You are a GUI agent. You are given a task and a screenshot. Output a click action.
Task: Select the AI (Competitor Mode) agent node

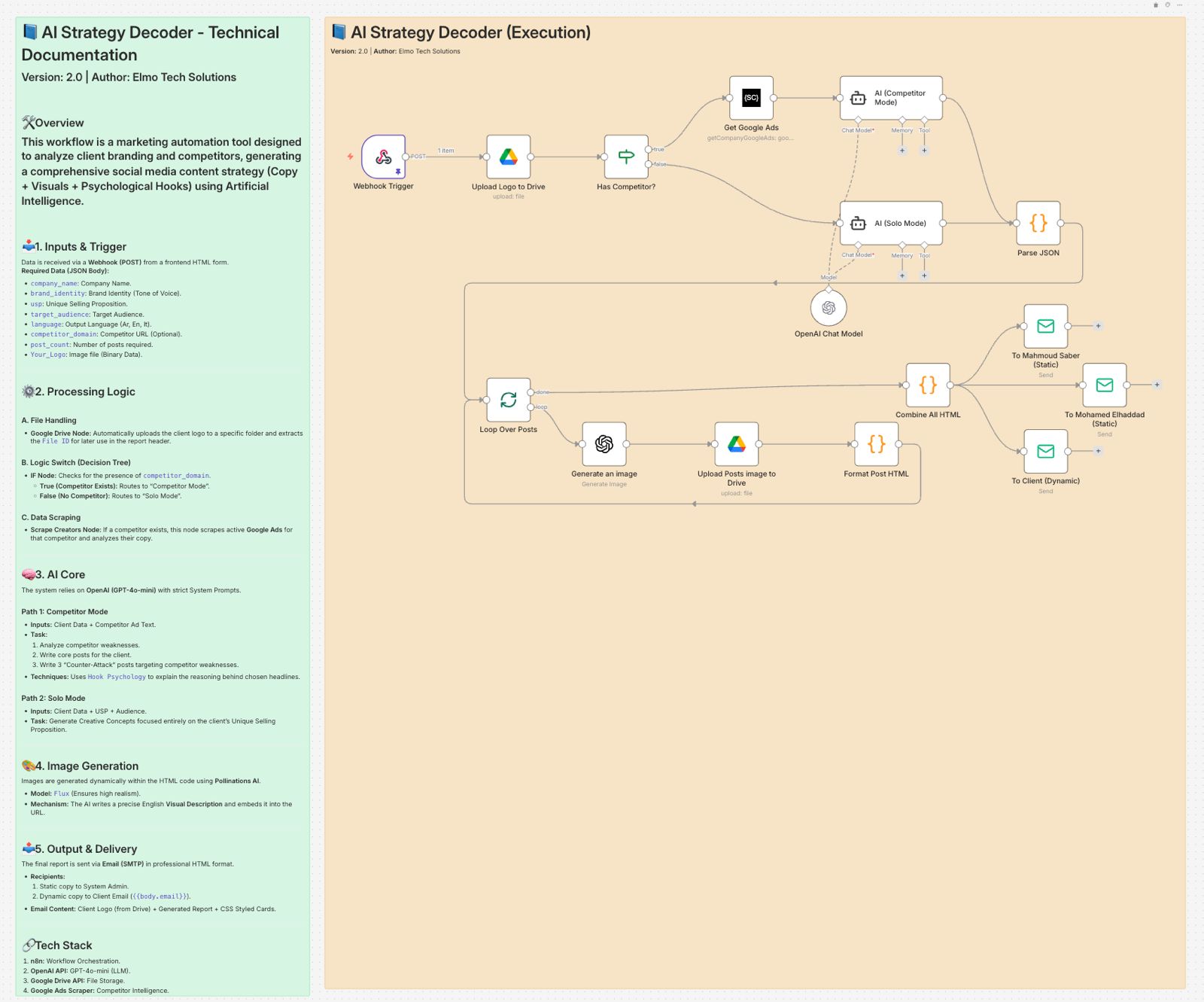click(x=892, y=98)
